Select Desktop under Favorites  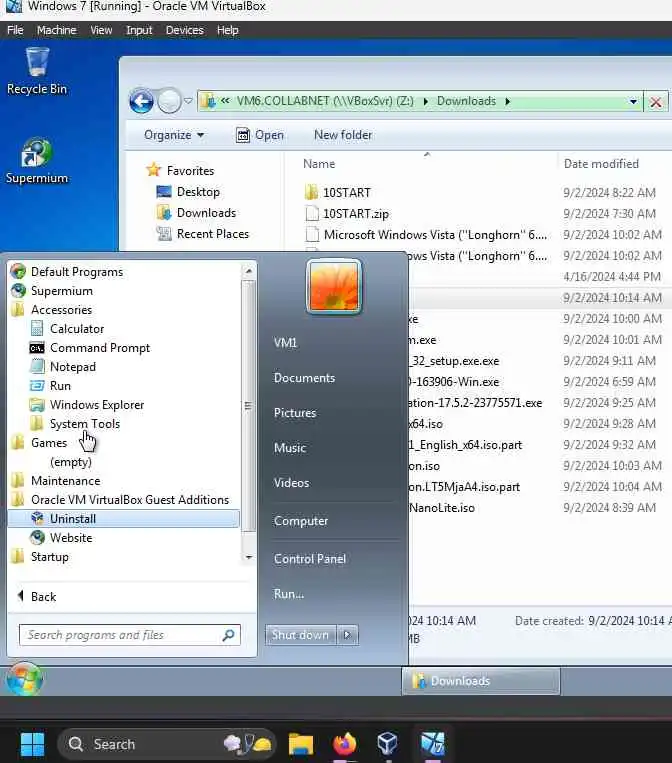click(x=188, y=192)
